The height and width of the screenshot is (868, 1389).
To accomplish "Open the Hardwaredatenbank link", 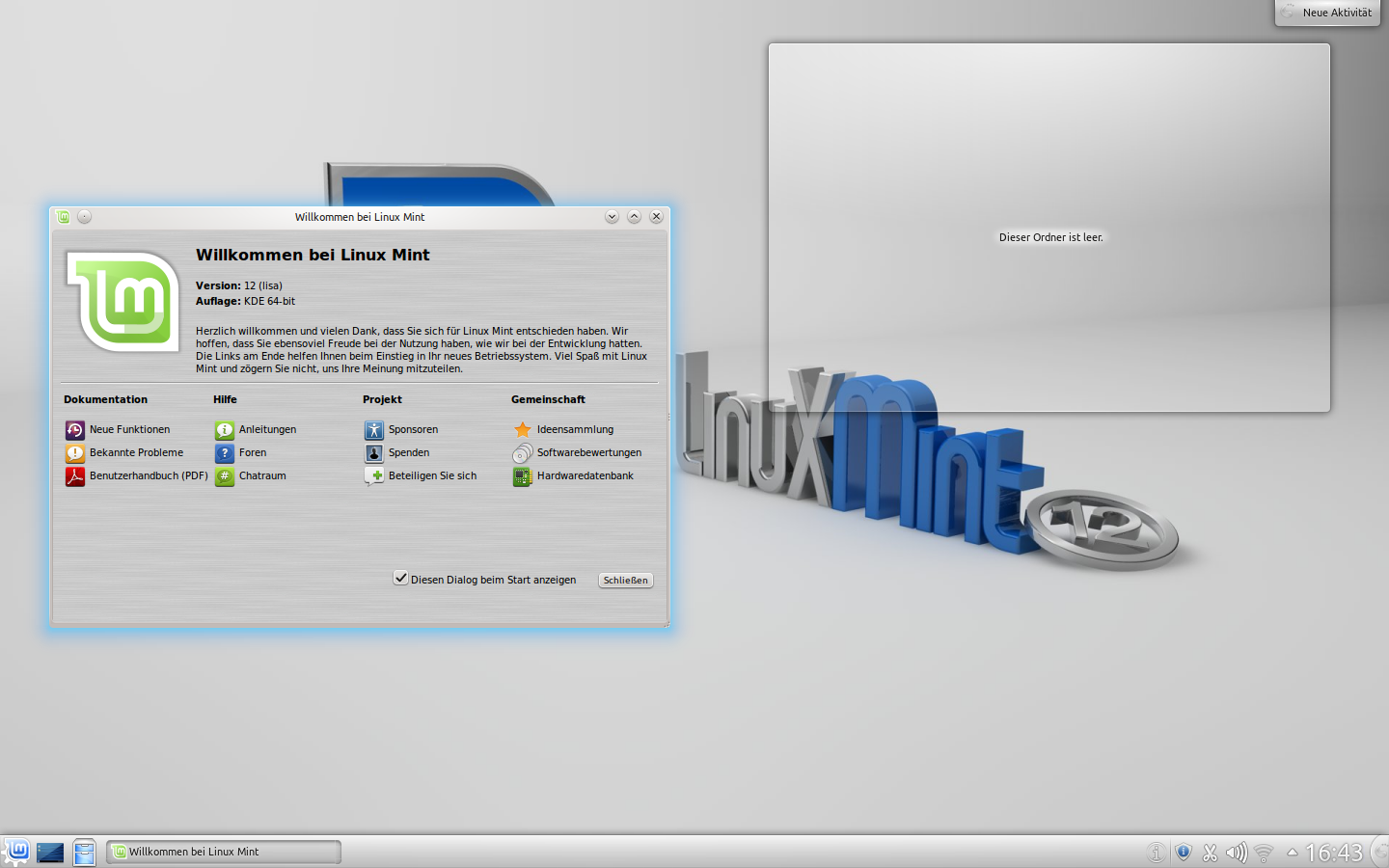I will pos(586,476).
